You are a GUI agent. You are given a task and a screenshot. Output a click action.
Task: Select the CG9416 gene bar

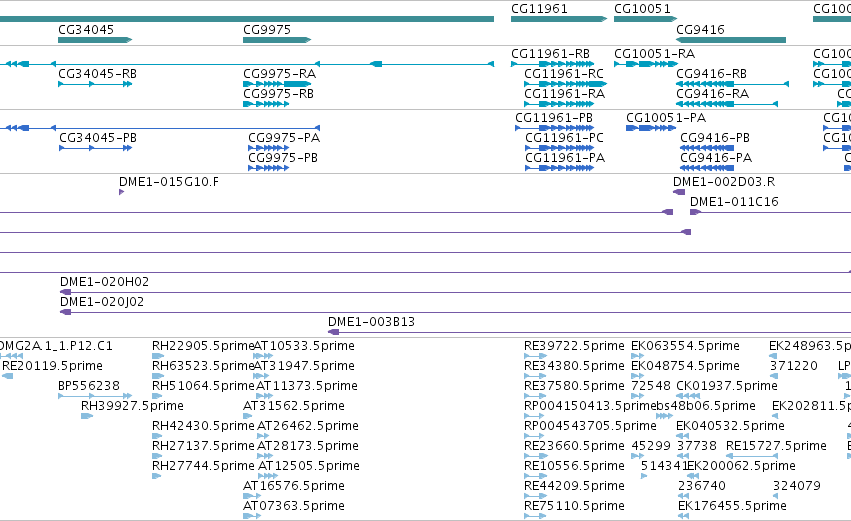click(731, 40)
